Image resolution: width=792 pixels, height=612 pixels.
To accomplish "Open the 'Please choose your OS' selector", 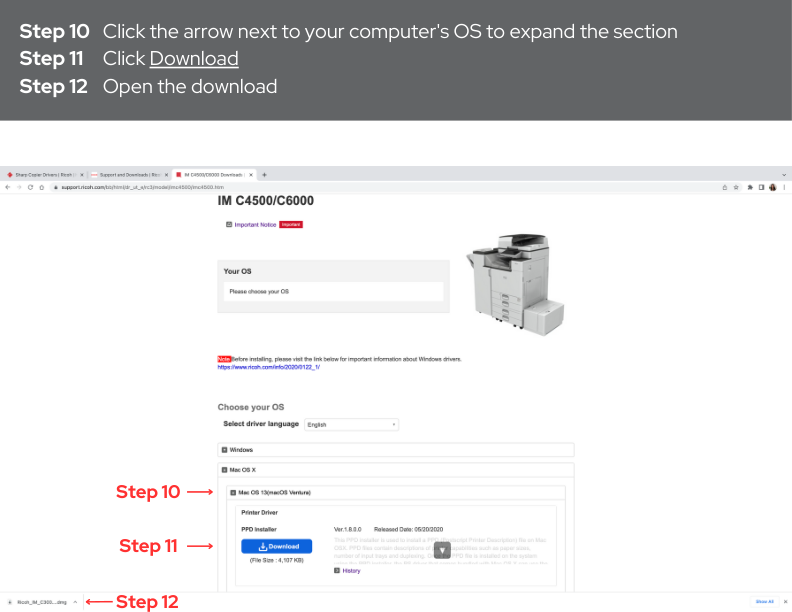I will 333,291.
